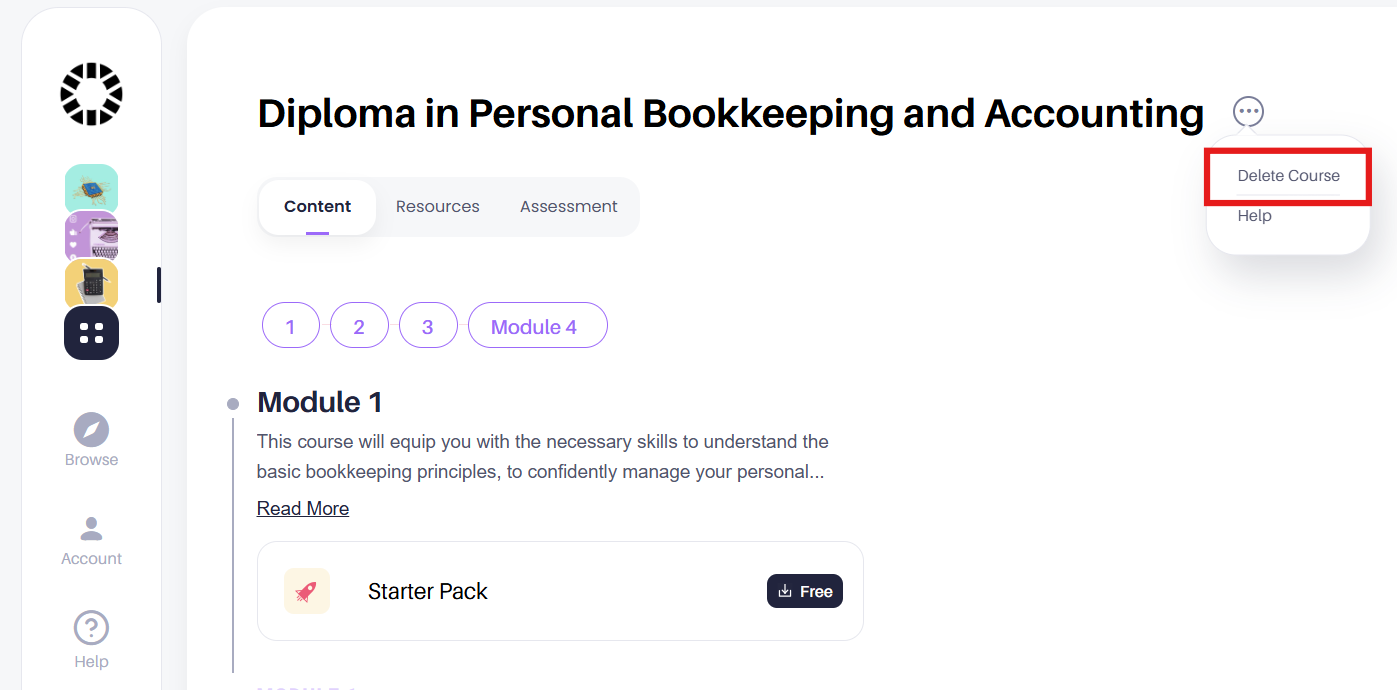Select the Module 4 pill
The image size is (1397, 690).
coord(537,326)
